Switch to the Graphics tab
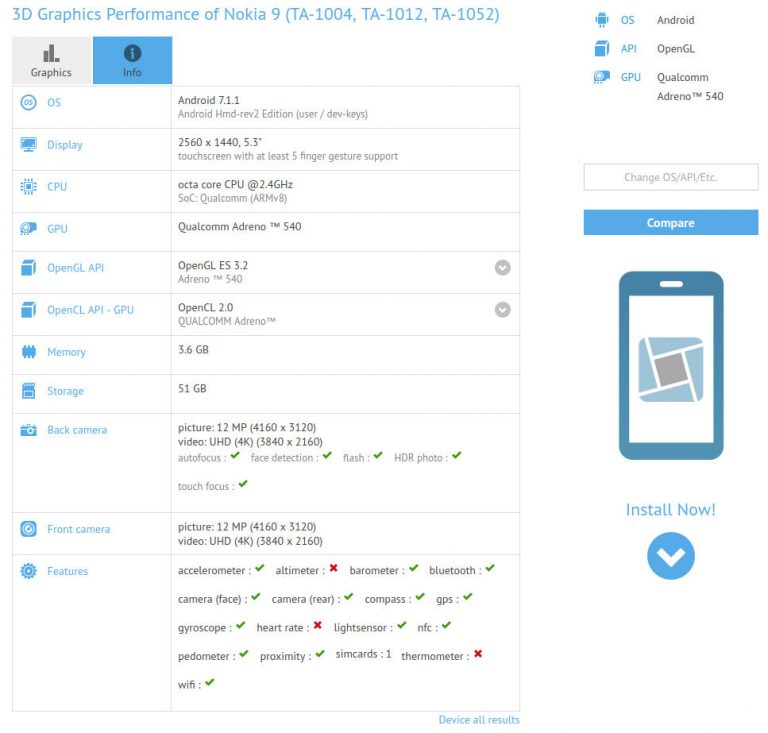This screenshot has height=733, width=768. [x=52, y=60]
